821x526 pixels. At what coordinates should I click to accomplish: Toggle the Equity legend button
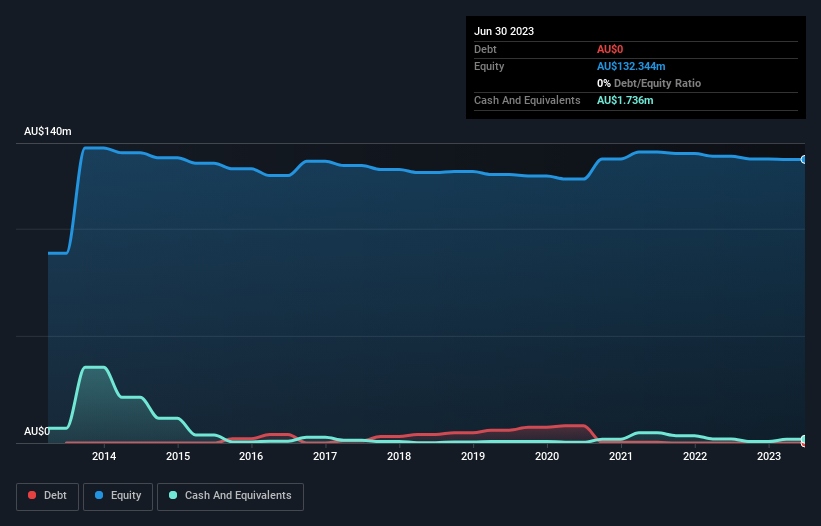(x=118, y=496)
